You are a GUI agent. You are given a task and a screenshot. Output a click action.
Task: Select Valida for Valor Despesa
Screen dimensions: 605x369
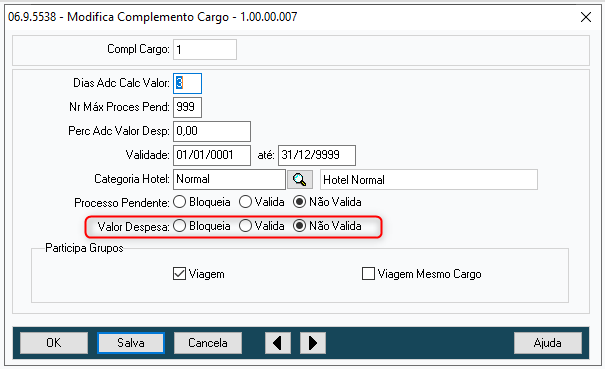262,226
